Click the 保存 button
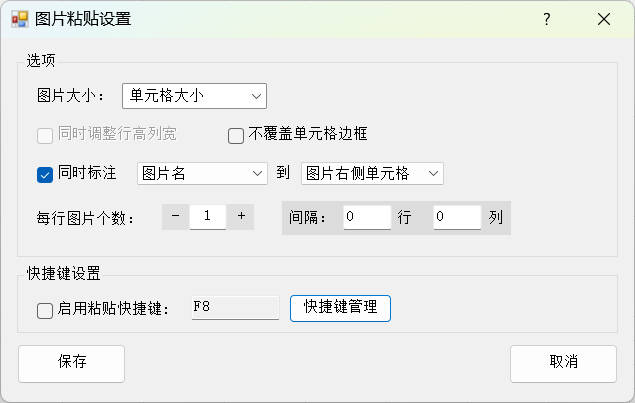Image resolution: width=635 pixels, height=403 pixels. tap(71, 363)
